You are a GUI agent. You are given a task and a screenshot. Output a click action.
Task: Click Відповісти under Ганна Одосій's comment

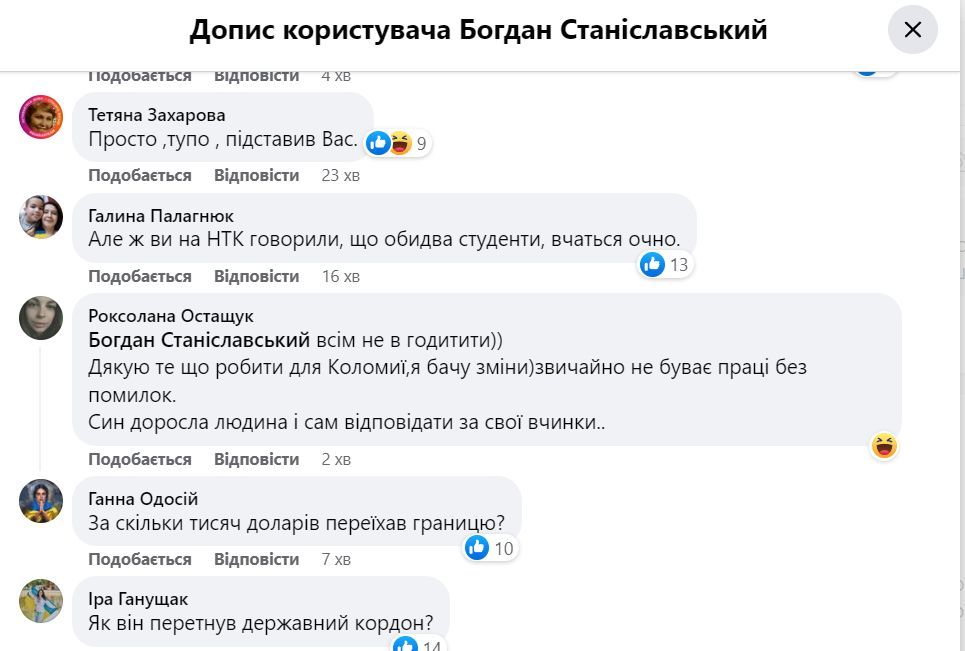[256, 559]
